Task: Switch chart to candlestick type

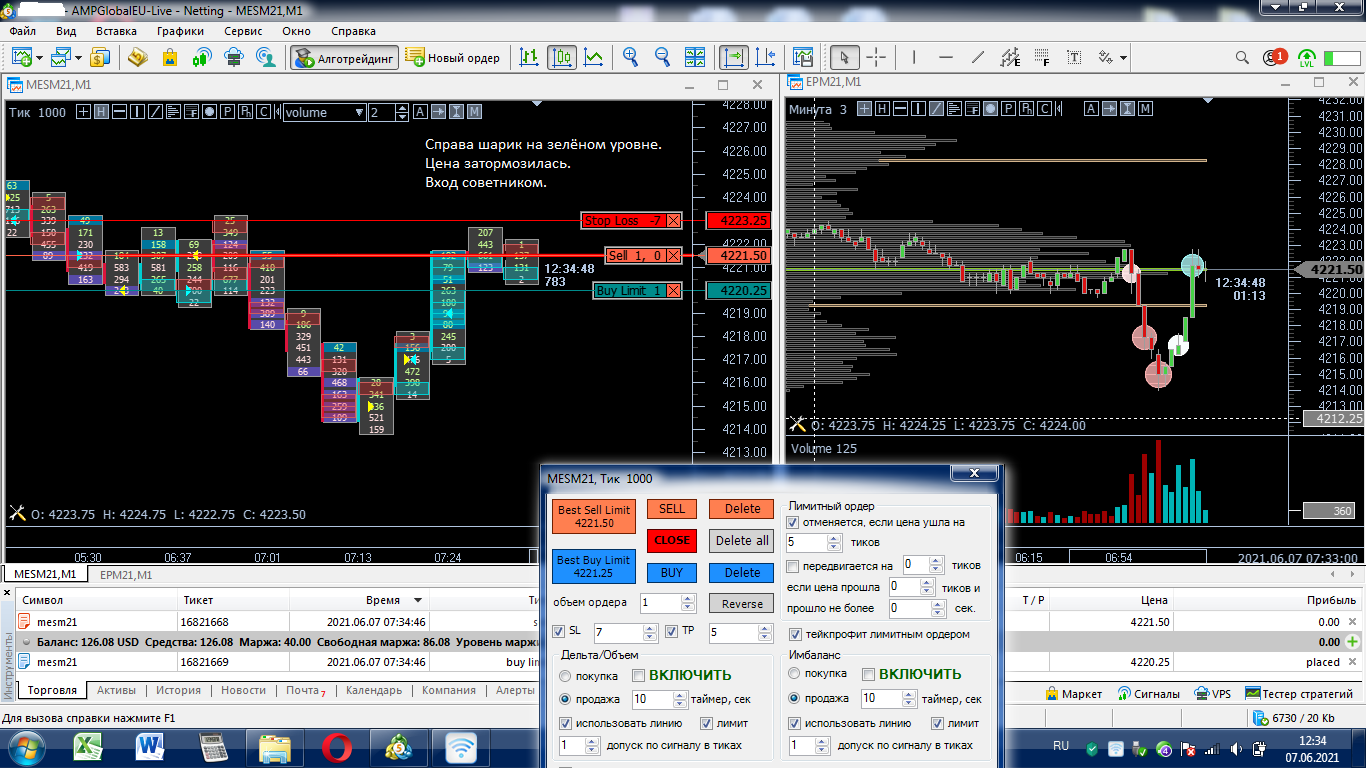Action: (561, 58)
